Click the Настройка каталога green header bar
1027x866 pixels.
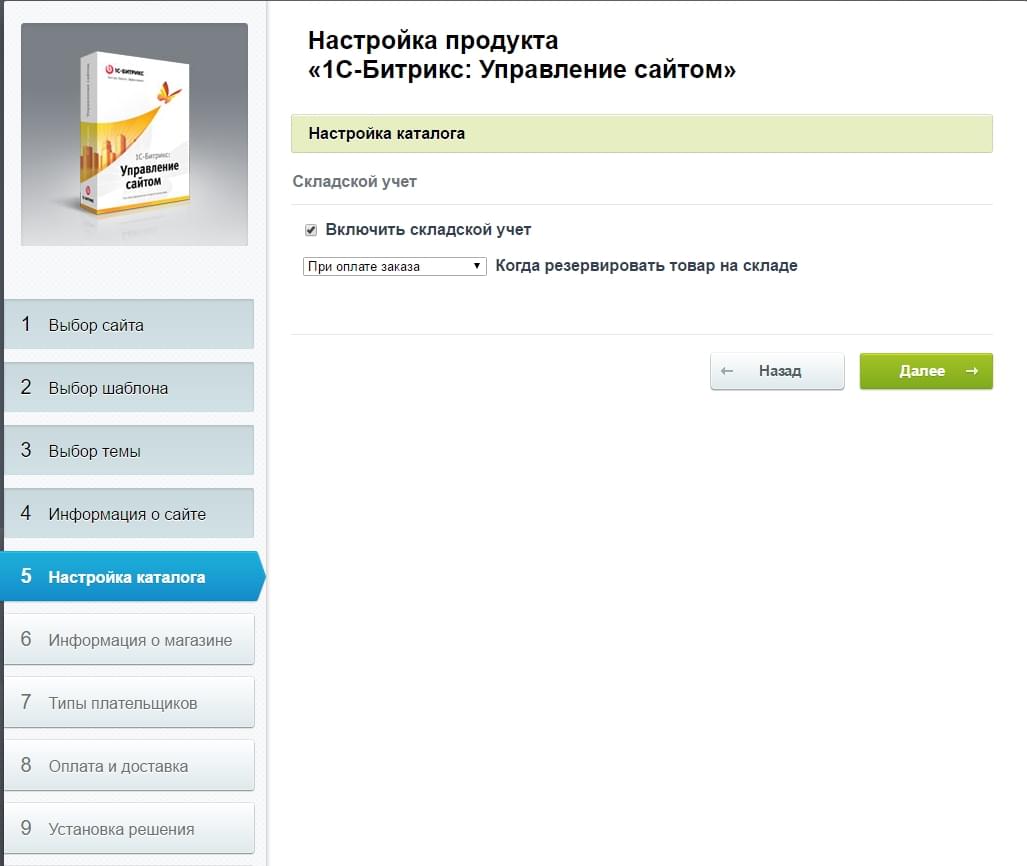pyautogui.click(x=642, y=134)
